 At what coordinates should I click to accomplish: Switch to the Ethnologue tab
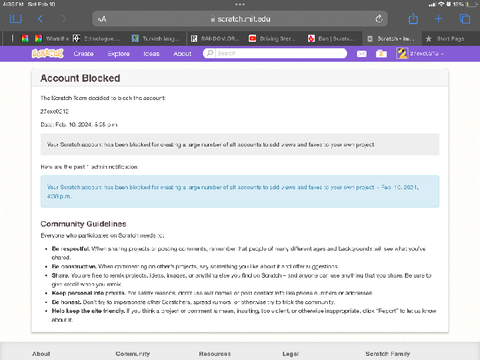click(x=97, y=39)
